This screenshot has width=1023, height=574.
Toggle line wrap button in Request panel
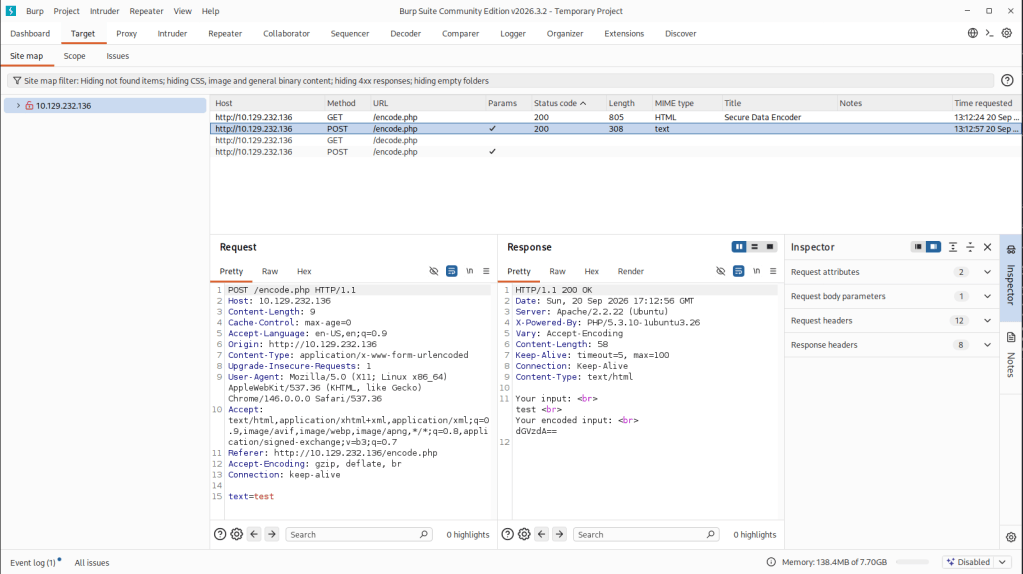pyautogui.click(x=451, y=271)
